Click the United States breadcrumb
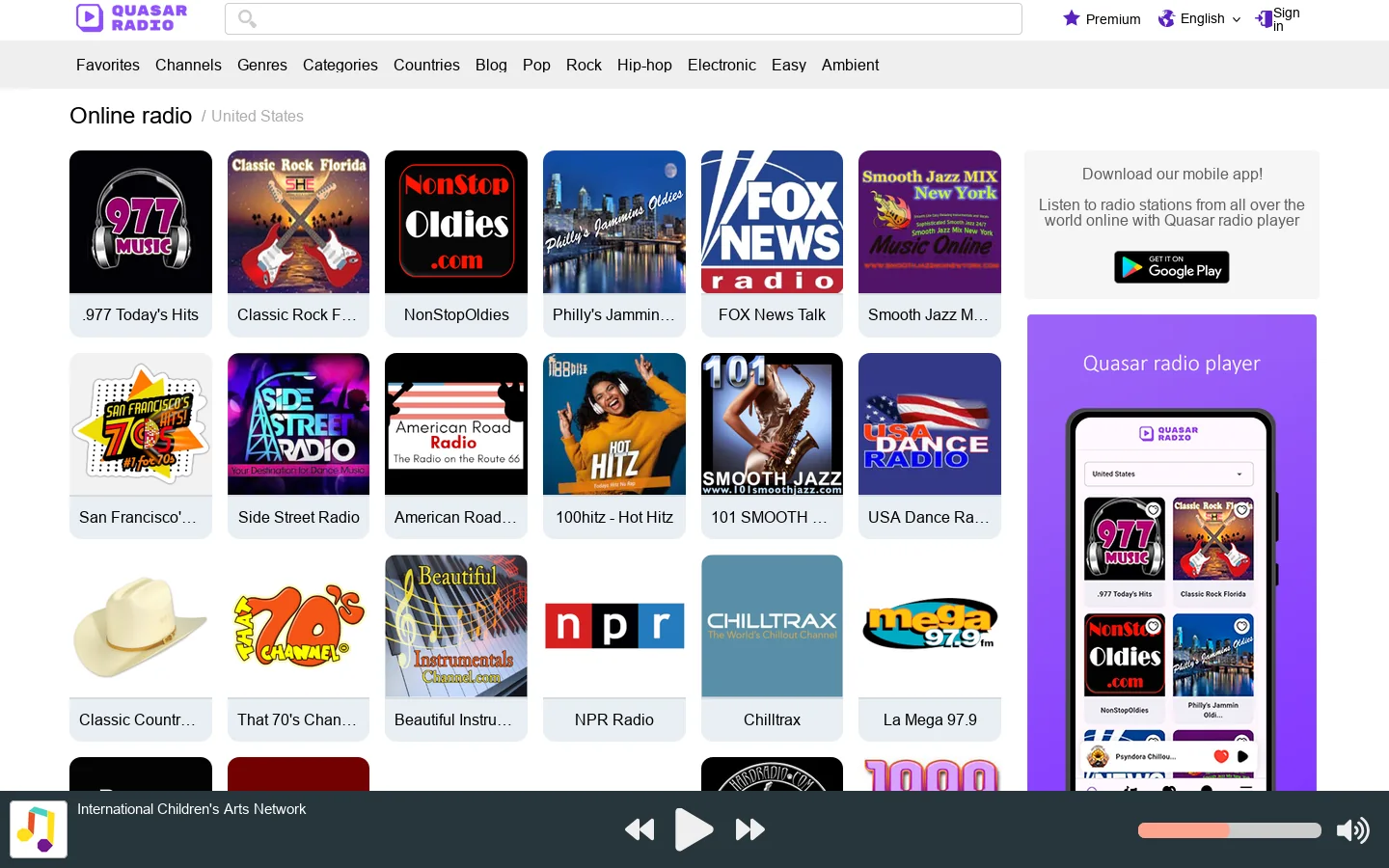The width and height of the screenshot is (1389, 868). [258, 116]
